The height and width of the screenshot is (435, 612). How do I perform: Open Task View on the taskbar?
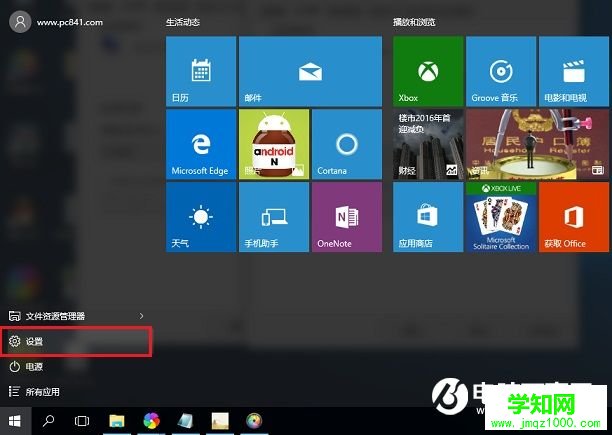(x=82, y=421)
